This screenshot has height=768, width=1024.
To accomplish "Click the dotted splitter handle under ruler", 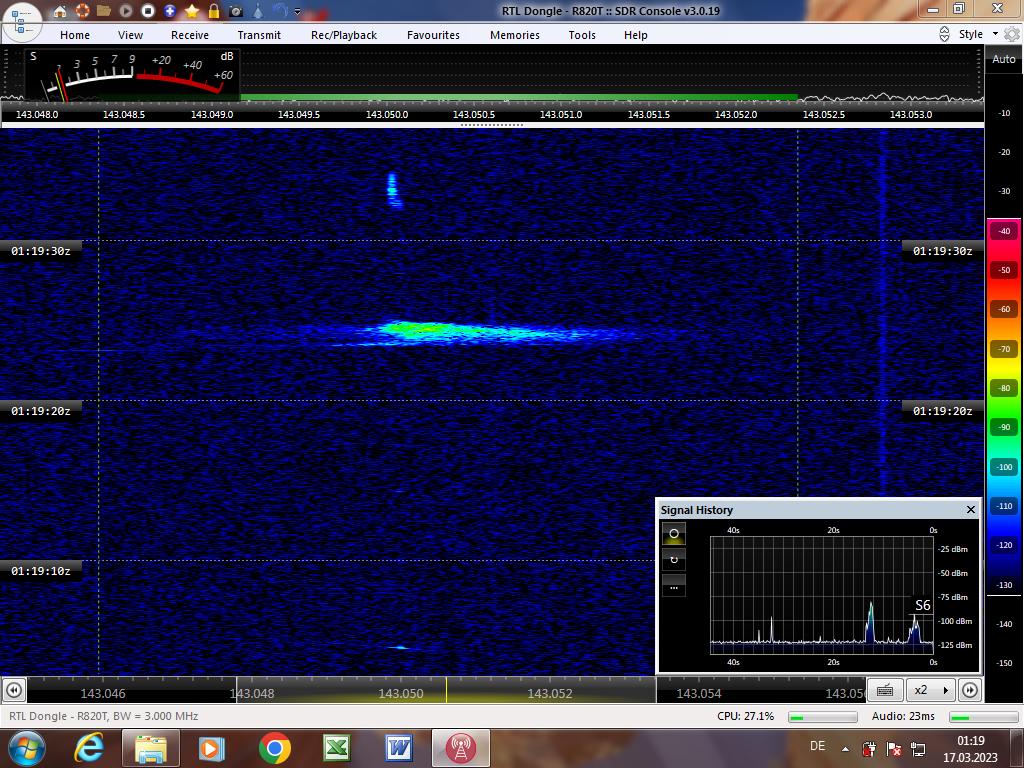I will [x=492, y=125].
